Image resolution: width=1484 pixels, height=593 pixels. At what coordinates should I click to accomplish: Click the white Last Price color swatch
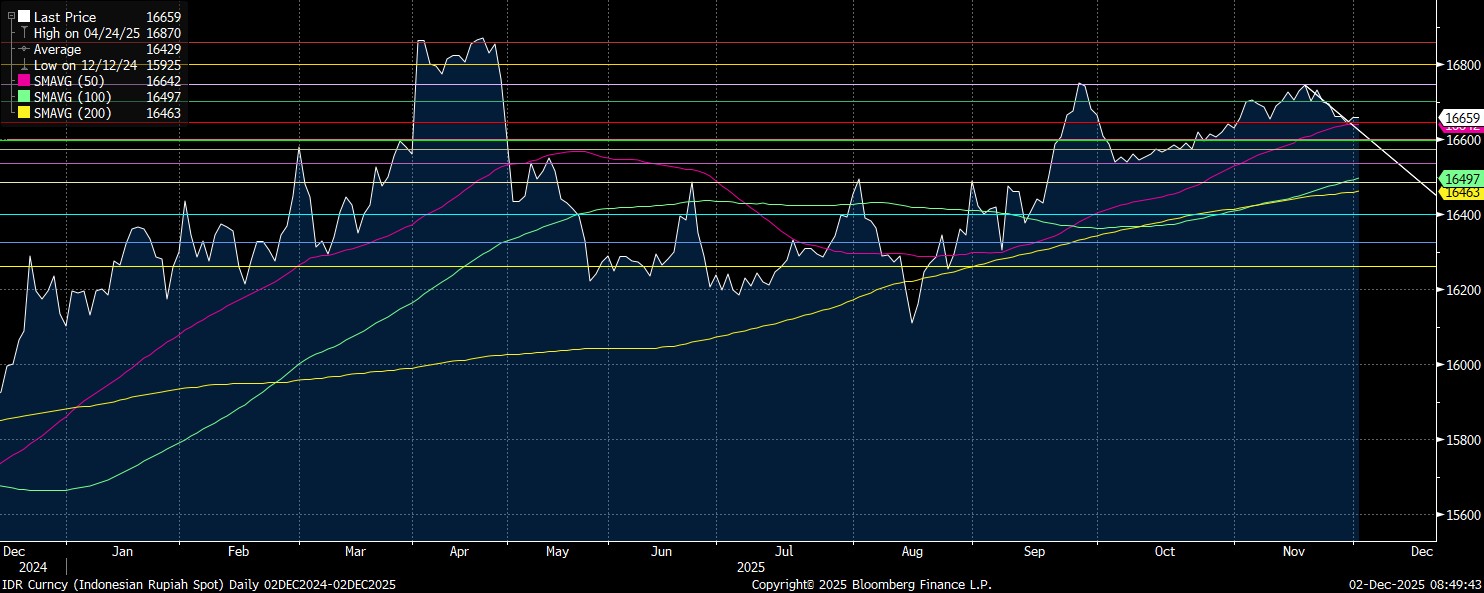point(24,17)
